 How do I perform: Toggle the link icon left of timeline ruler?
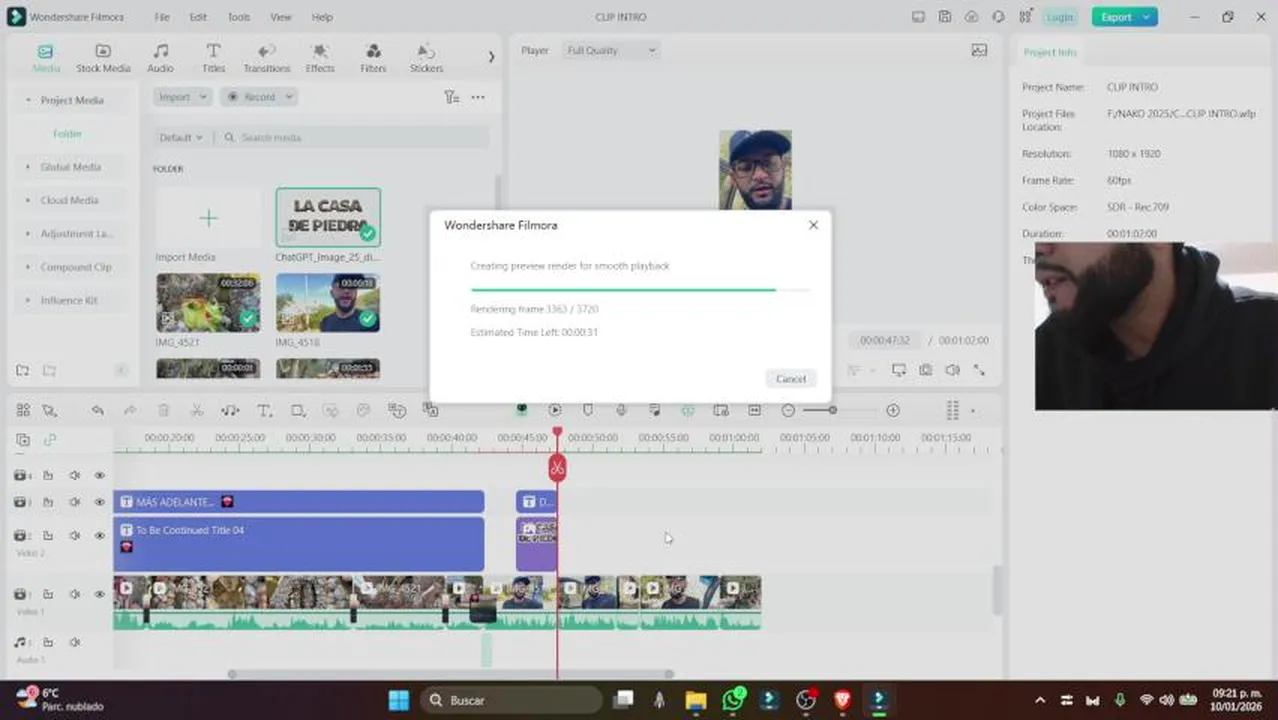coord(49,439)
